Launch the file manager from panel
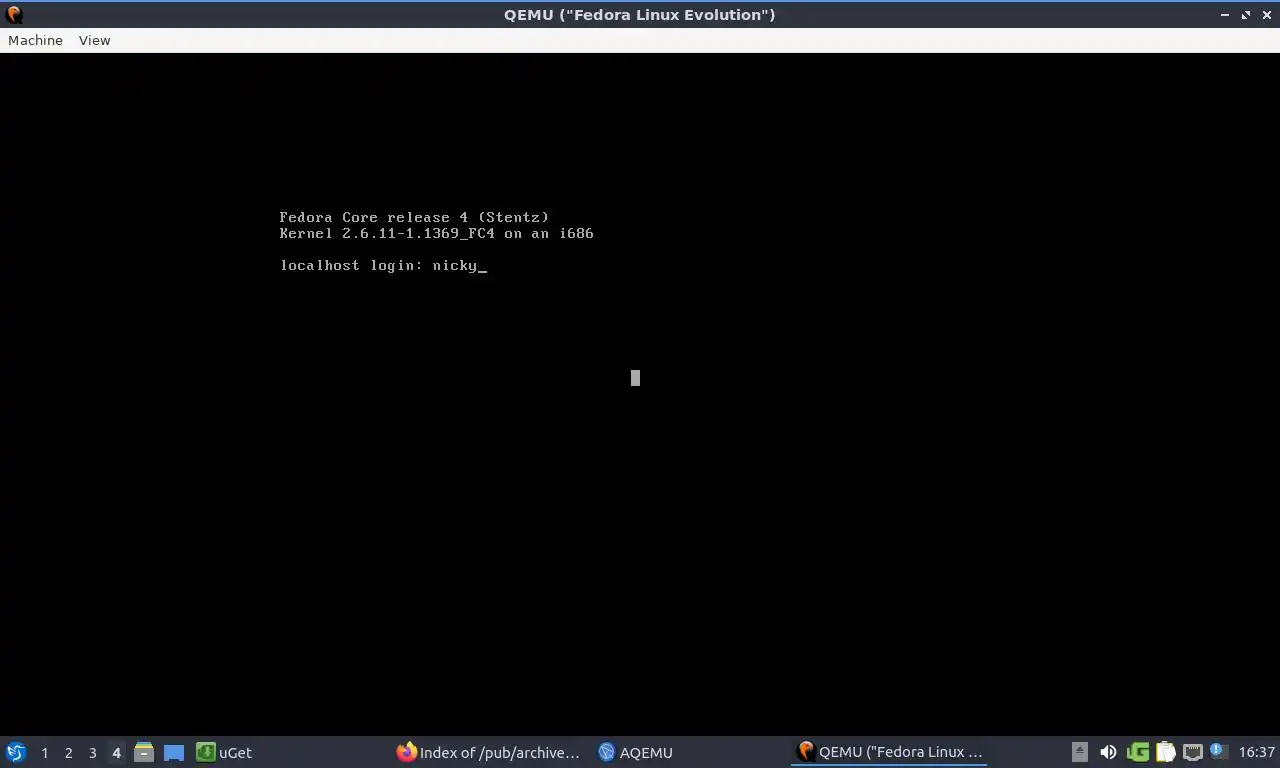This screenshot has width=1280, height=768. click(144, 752)
